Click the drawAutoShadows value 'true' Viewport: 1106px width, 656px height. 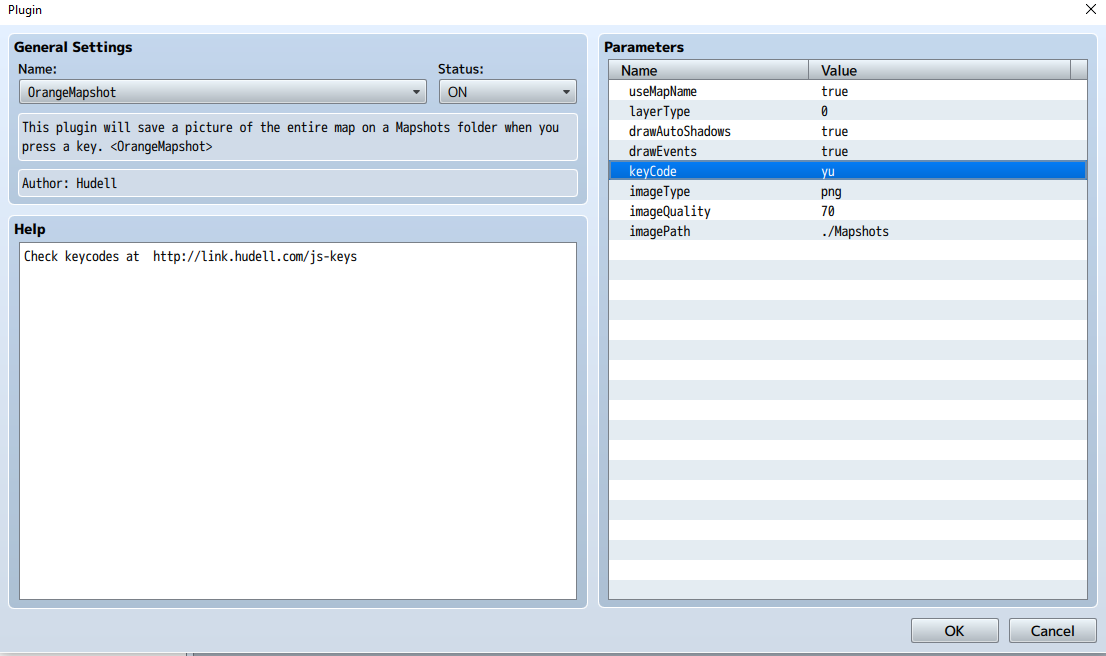coord(834,131)
